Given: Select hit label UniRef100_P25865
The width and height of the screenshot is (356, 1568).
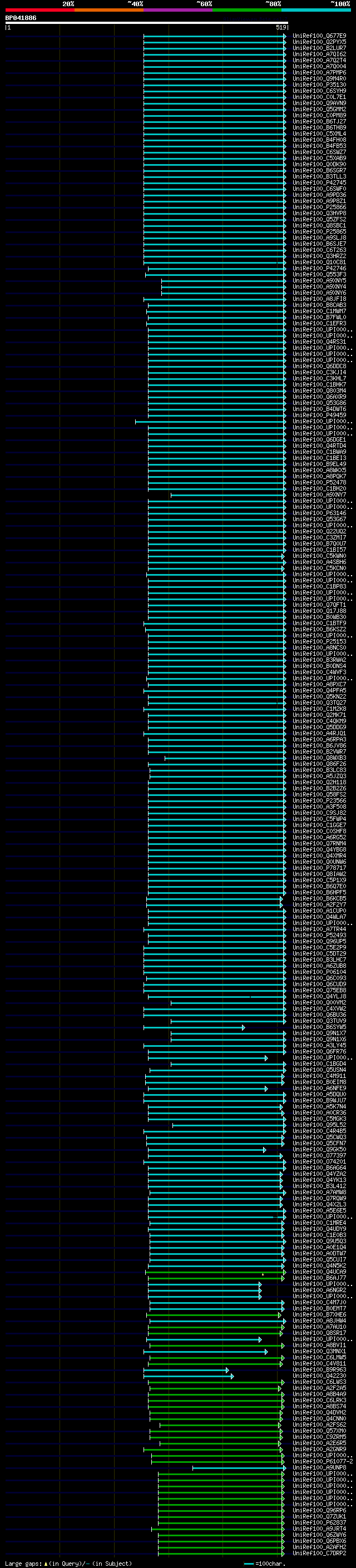Looking at the screenshot, I should pos(319,232).
